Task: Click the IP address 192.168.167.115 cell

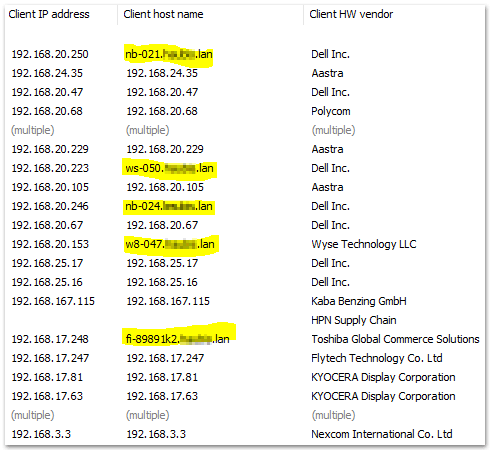Action: [53, 301]
